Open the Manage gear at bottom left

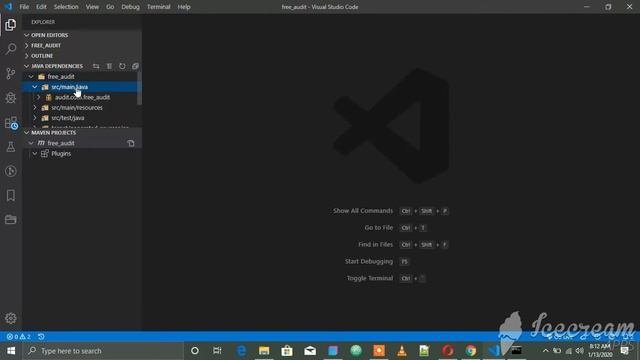tap(11, 318)
